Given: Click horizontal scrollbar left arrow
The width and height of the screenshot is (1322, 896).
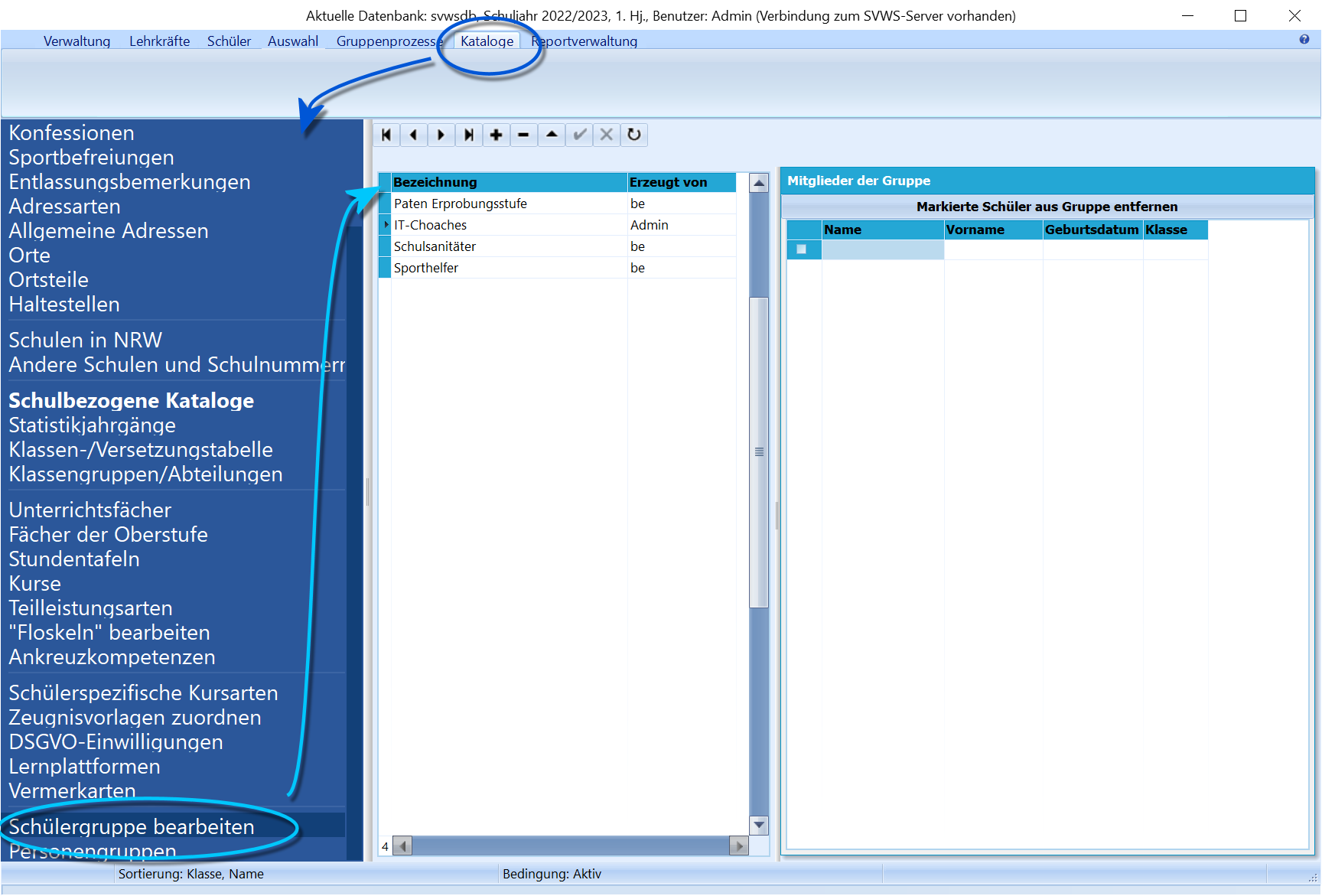Looking at the screenshot, I should click(x=402, y=846).
